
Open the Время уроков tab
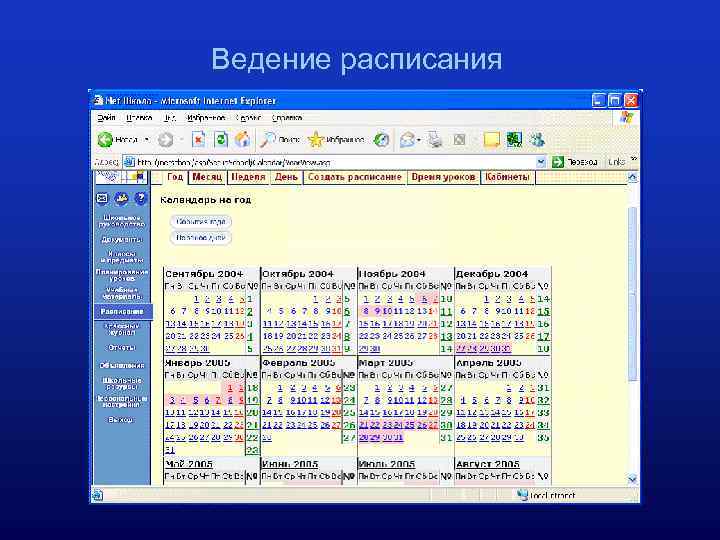click(443, 177)
